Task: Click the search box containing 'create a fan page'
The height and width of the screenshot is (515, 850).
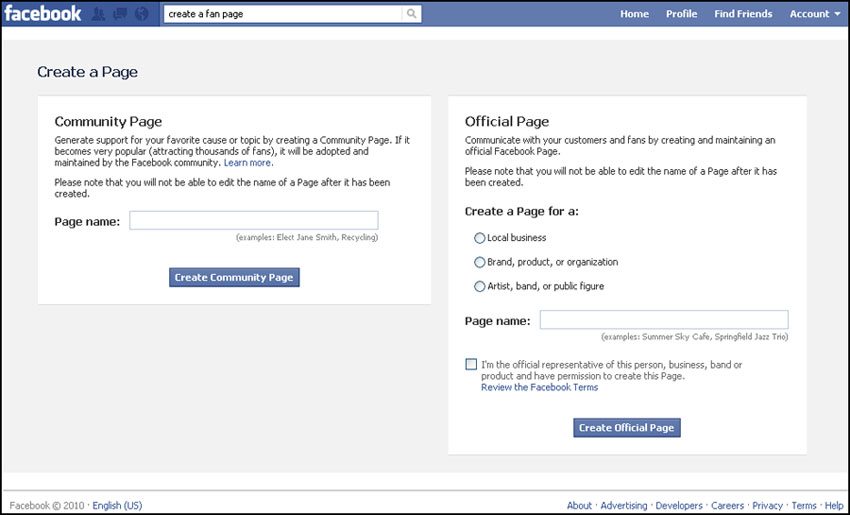Action: coord(284,14)
